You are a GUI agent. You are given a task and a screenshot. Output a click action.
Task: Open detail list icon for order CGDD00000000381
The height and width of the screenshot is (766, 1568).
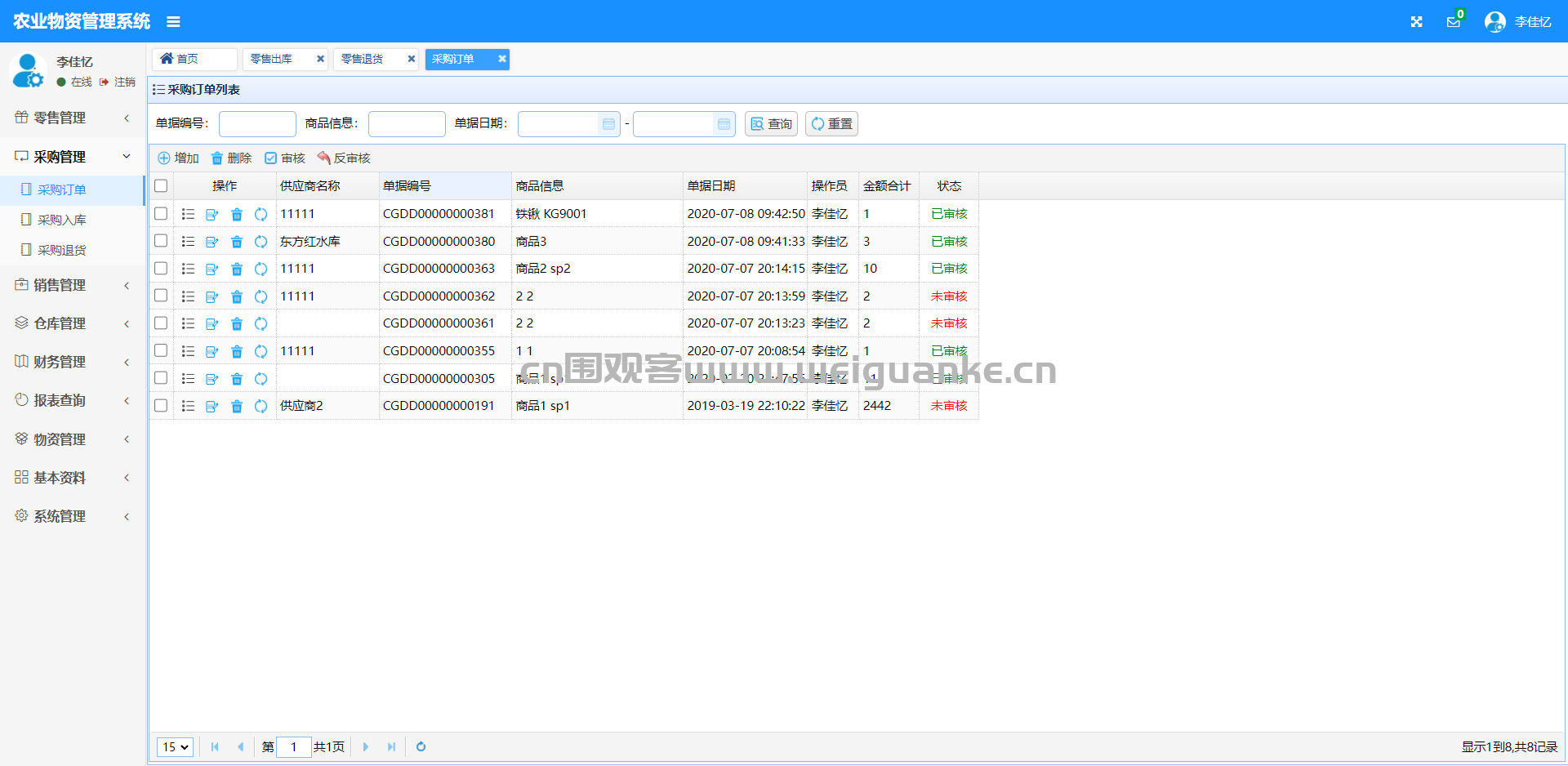pyautogui.click(x=188, y=214)
